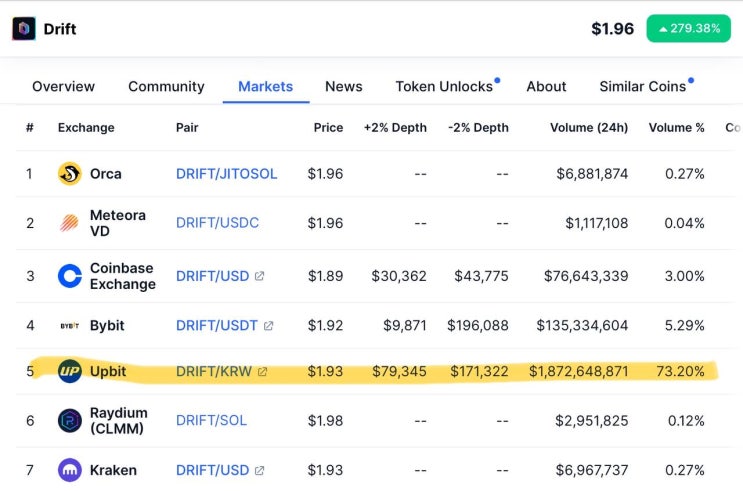Open the Kraken DRIFT/USD pair link

point(212,470)
